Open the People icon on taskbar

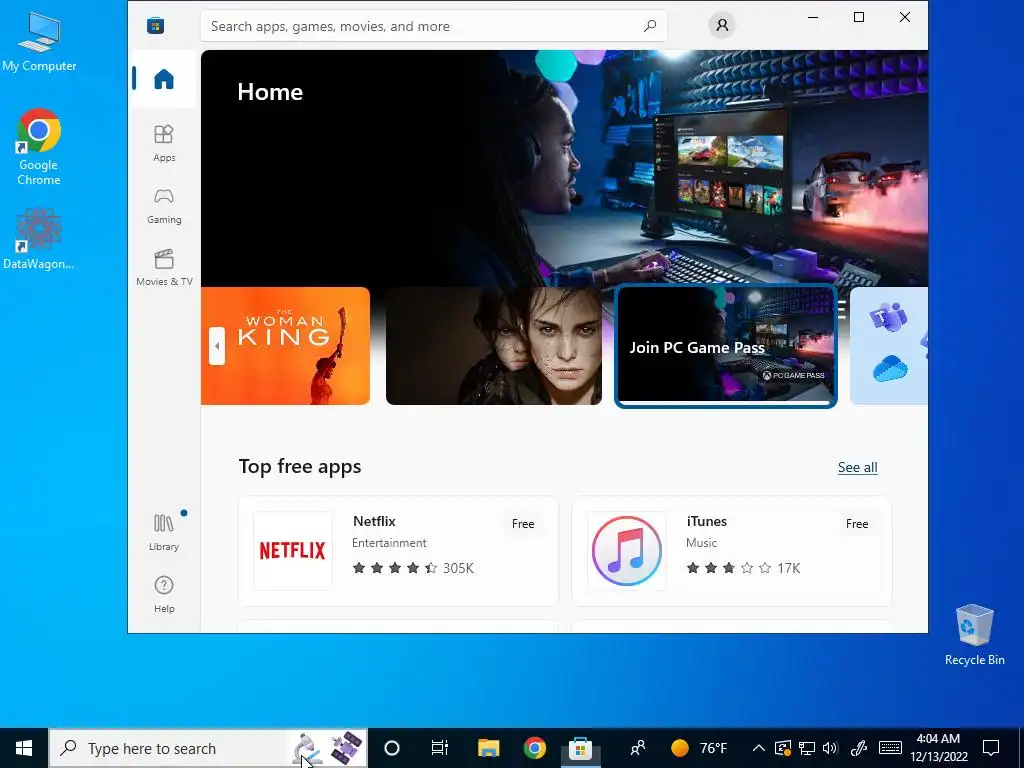pyautogui.click(x=637, y=748)
